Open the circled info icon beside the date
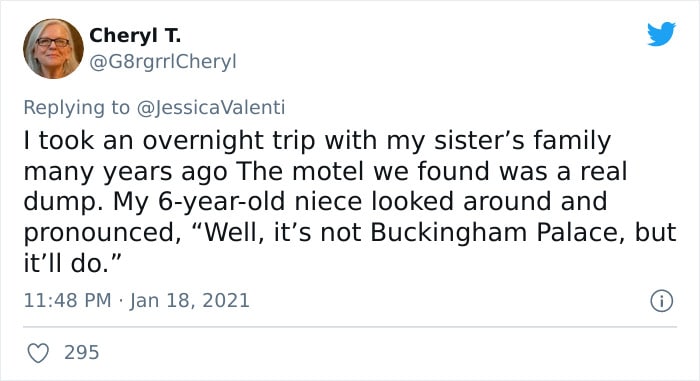This screenshot has width=700, height=381. [x=661, y=301]
